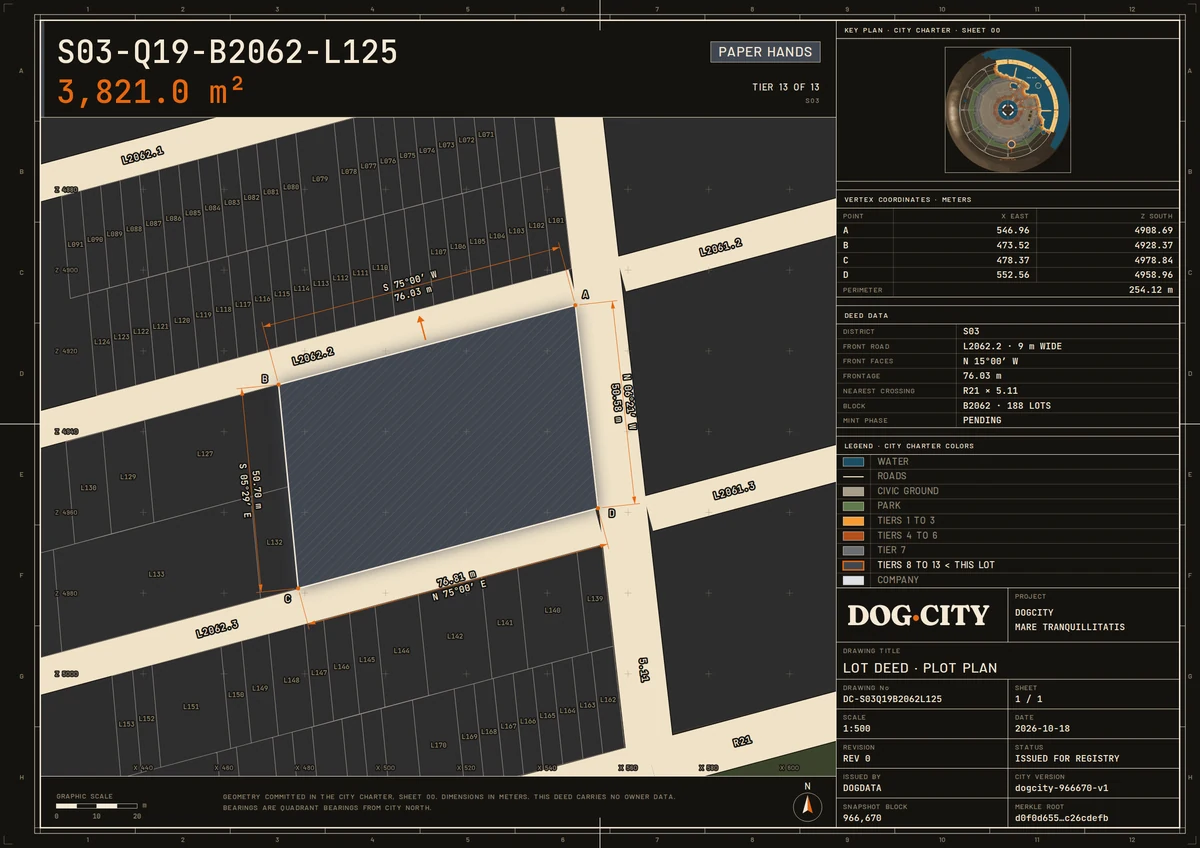
Task: Click the Park legend green swatch
Action: pyautogui.click(x=853, y=506)
